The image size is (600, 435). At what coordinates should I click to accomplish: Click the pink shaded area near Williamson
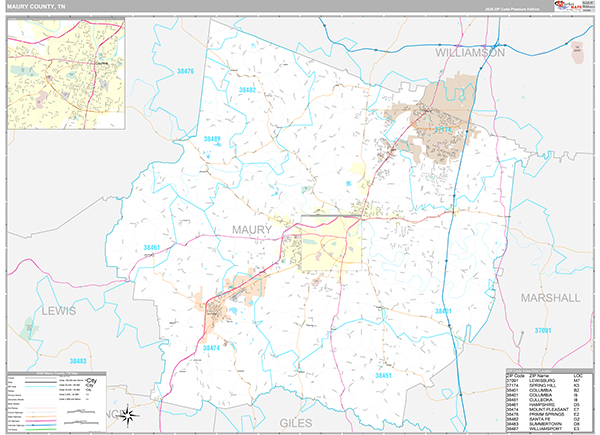pyautogui.click(x=577, y=52)
